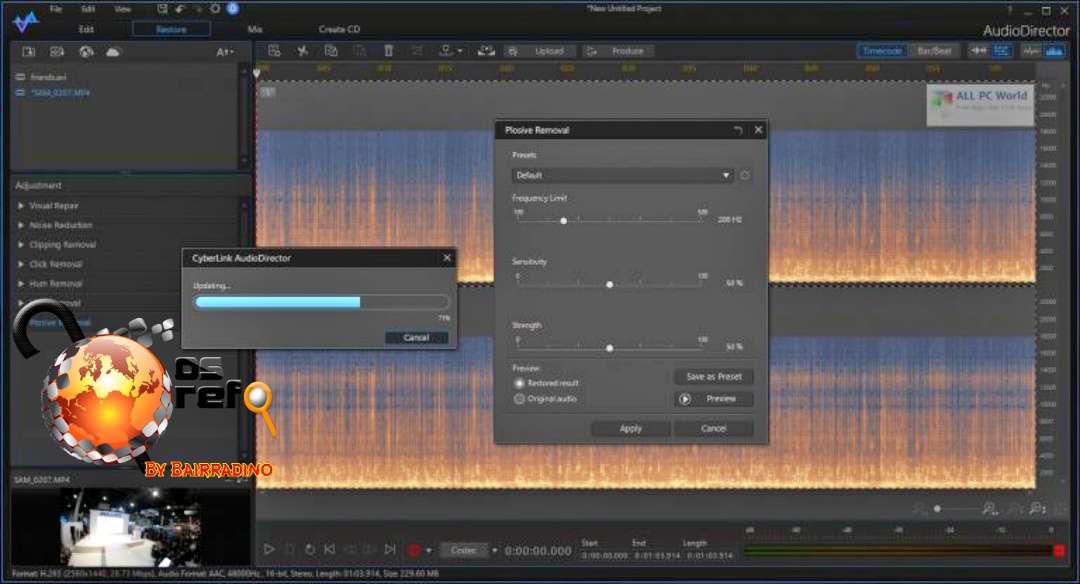Click the go to end transport button
1080x584 pixels.
pos(390,550)
